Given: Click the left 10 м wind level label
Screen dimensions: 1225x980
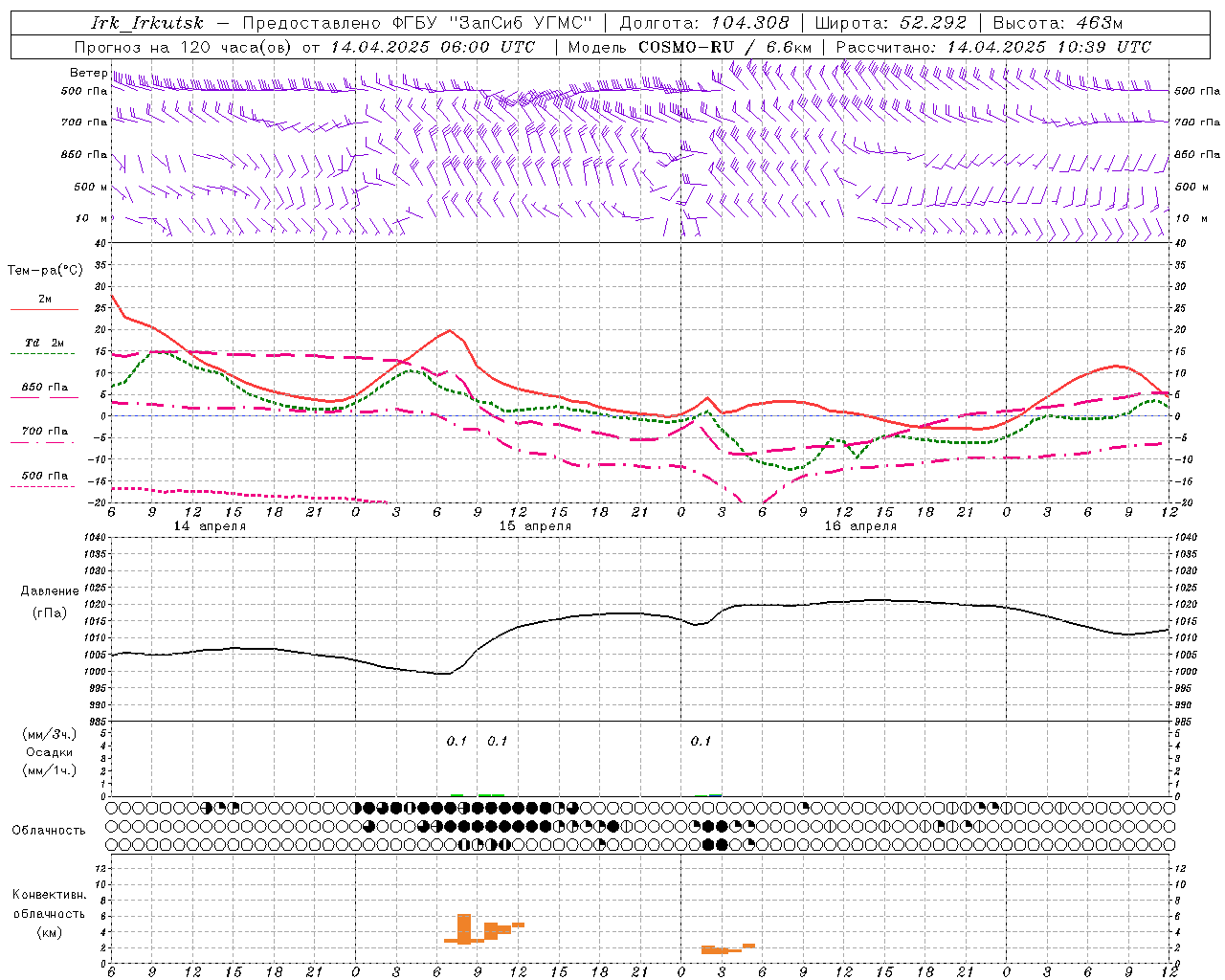Looking at the screenshot, I should pos(91,218).
